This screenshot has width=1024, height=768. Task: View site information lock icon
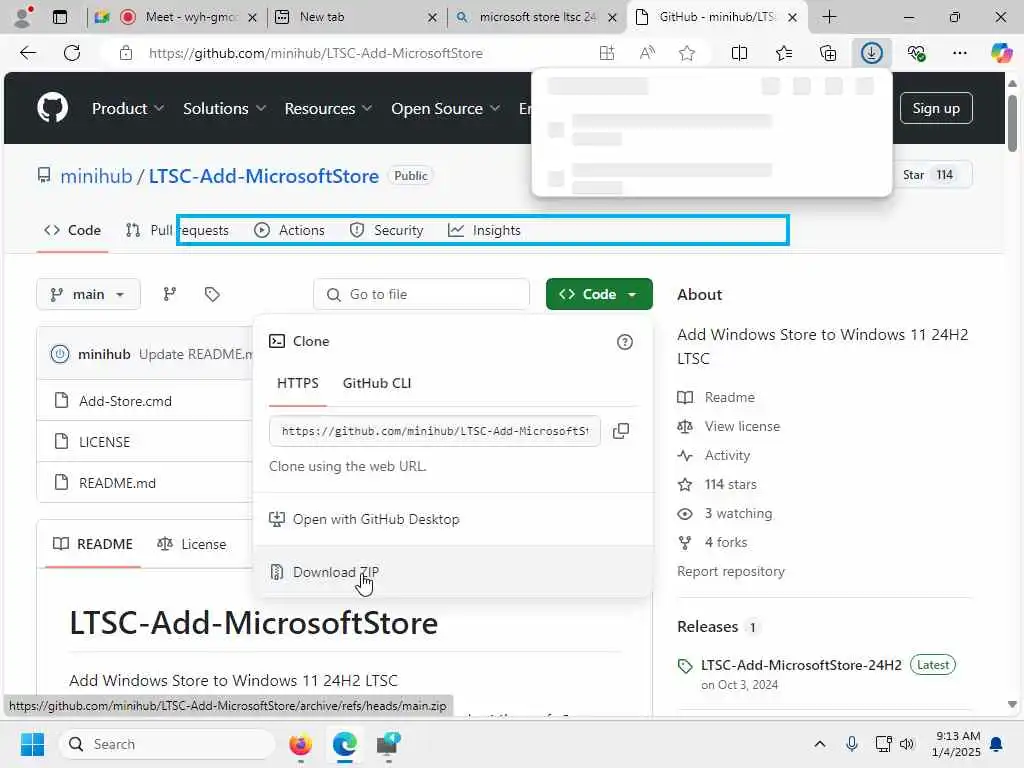click(x=126, y=53)
